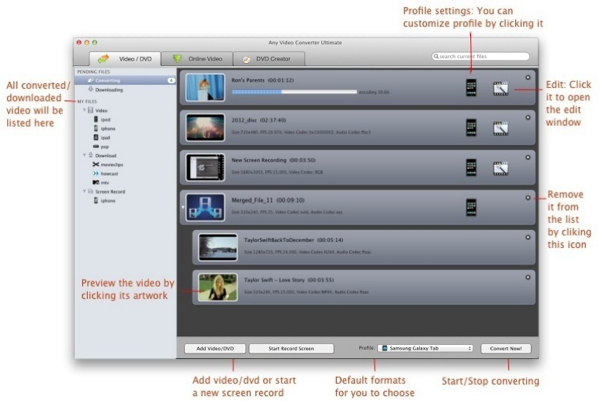Open edit window for 2012_disc
This screenshot has height=408, width=600.
tap(501, 129)
